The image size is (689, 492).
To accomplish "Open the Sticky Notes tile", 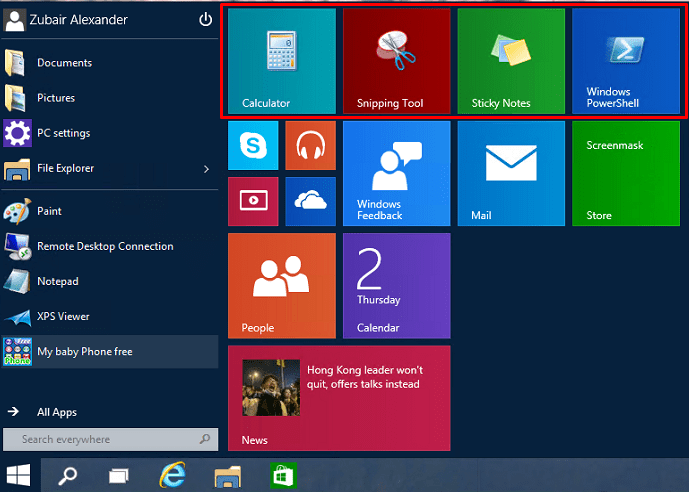I will click(x=511, y=61).
